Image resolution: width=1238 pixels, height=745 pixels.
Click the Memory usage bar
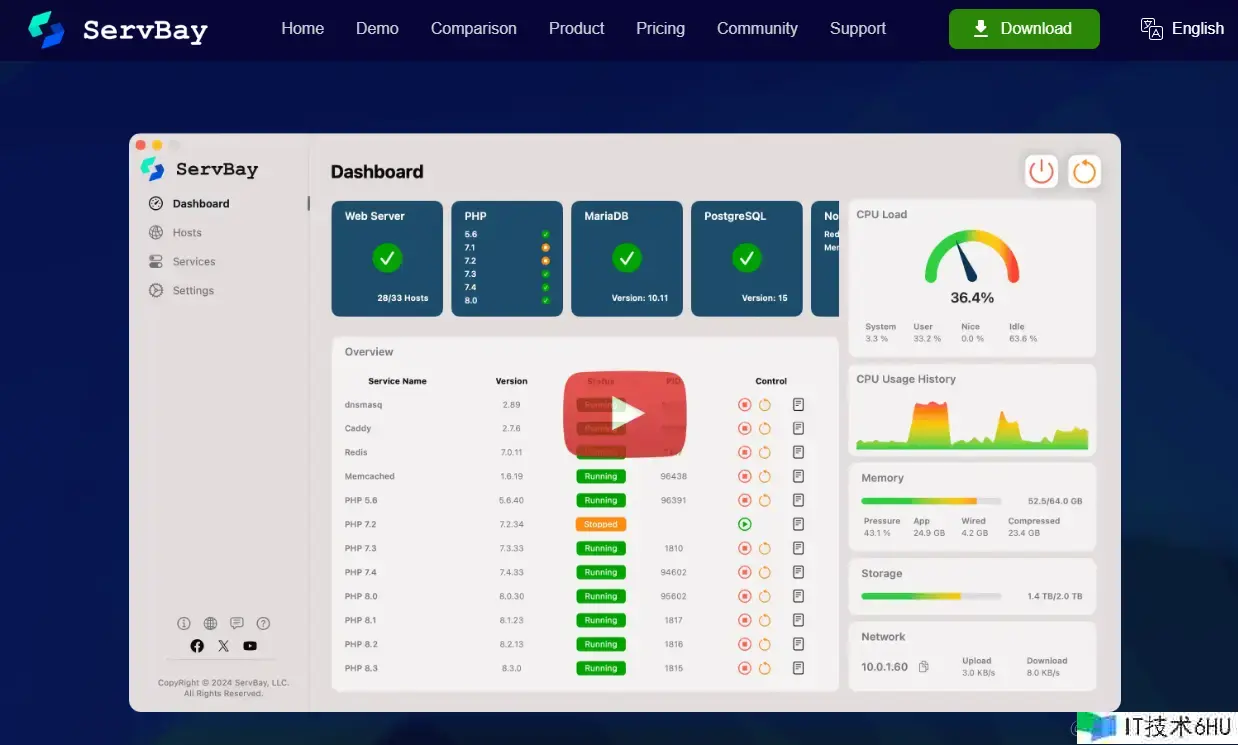[x=930, y=500]
